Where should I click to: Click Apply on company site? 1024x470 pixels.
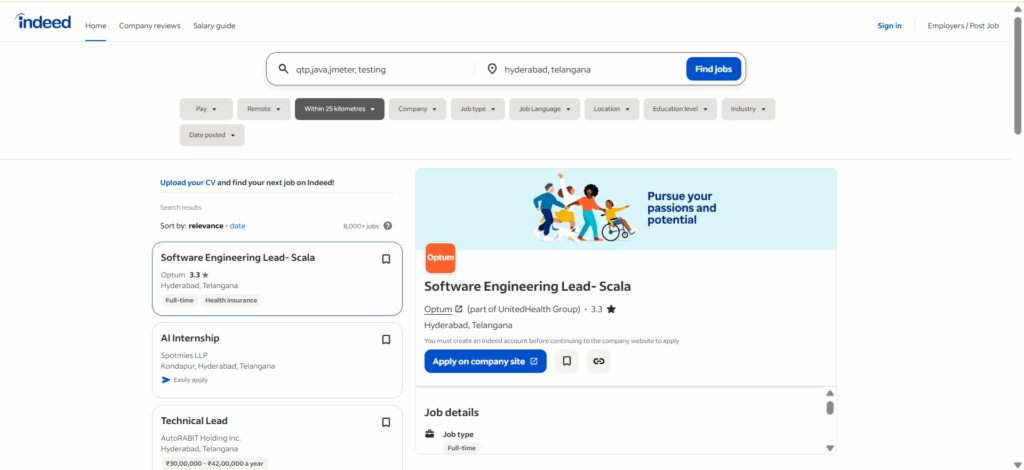point(485,361)
